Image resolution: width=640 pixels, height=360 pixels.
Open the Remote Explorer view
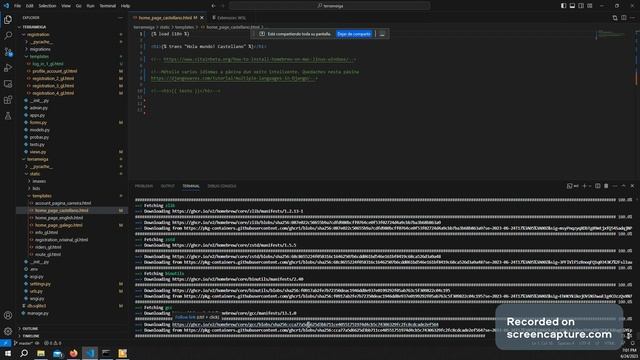[x=8, y=84]
